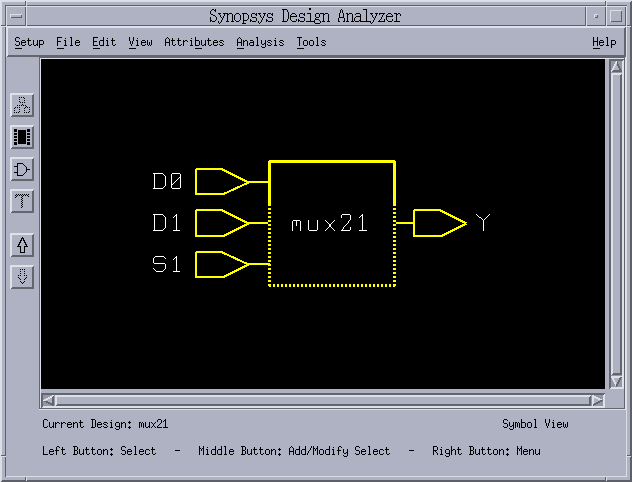Maximize the Design Analyzer window

click(616, 16)
